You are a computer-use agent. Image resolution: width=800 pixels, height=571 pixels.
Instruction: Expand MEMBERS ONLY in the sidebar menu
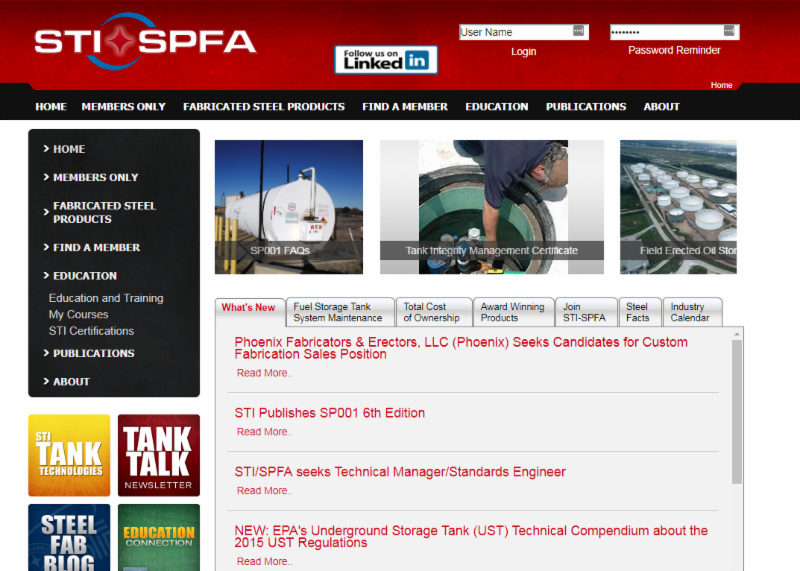pyautogui.click(x=91, y=178)
